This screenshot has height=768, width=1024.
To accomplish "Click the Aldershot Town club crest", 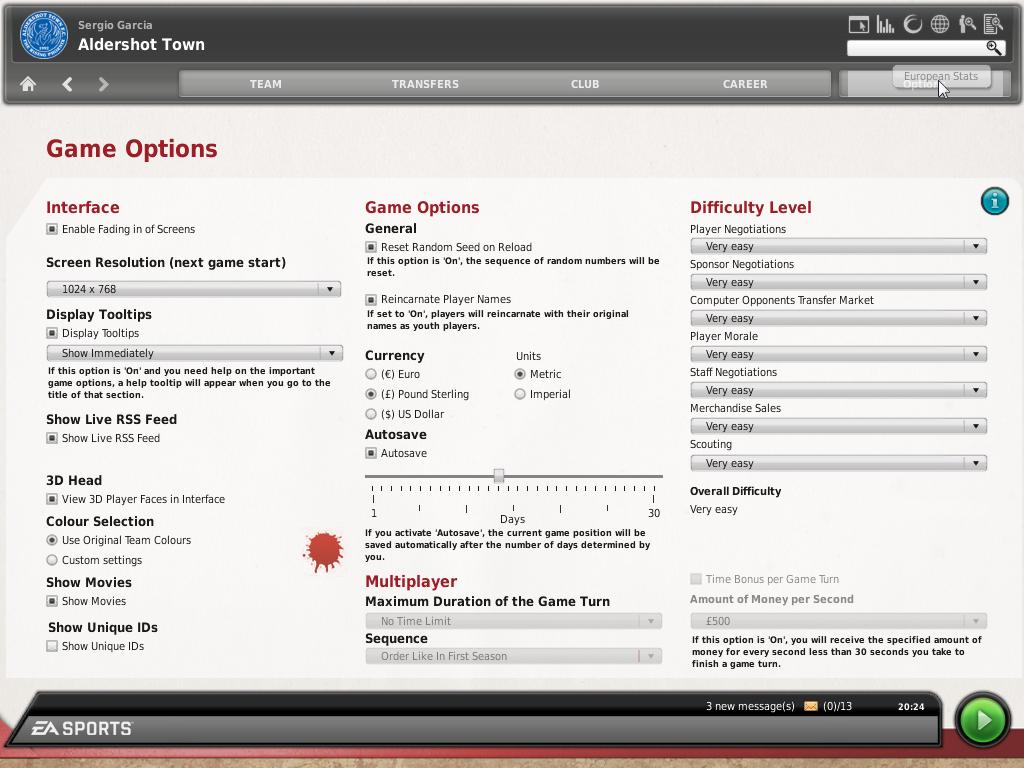I will pyautogui.click(x=43, y=35).
